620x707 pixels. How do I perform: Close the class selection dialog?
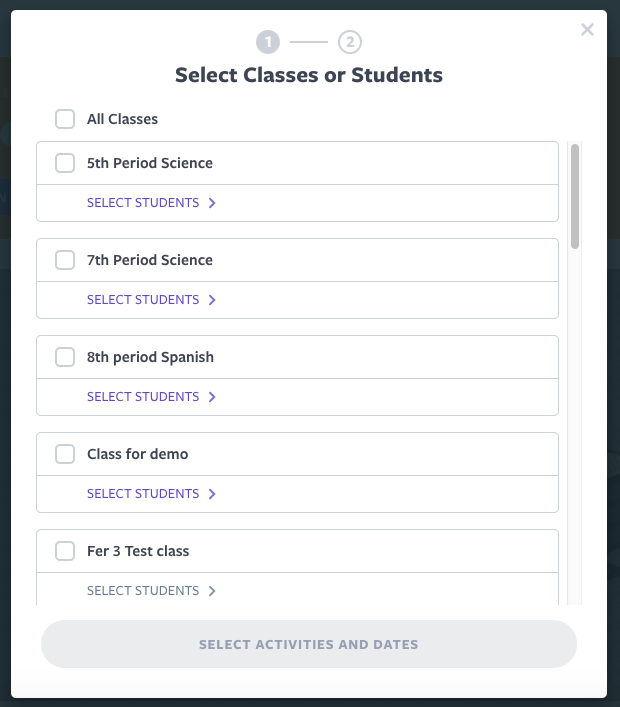(587, 30)
